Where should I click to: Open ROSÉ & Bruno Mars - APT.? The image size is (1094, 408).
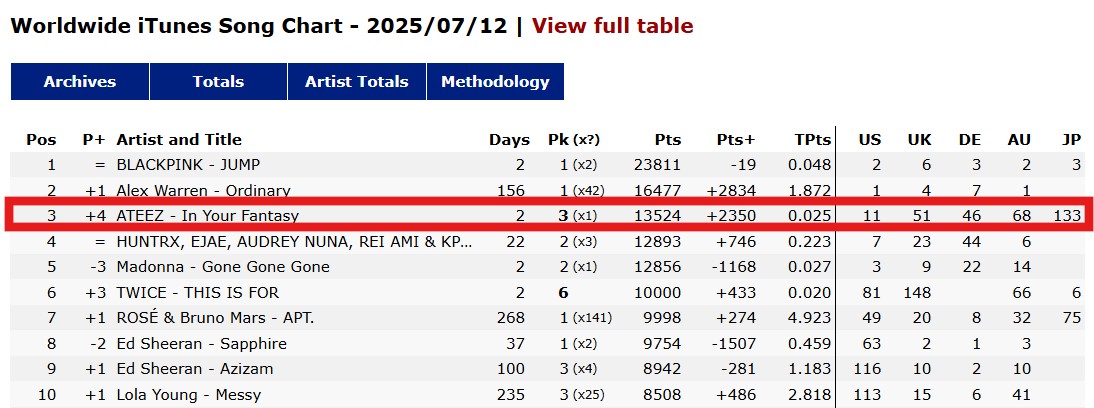coord(216,318)
